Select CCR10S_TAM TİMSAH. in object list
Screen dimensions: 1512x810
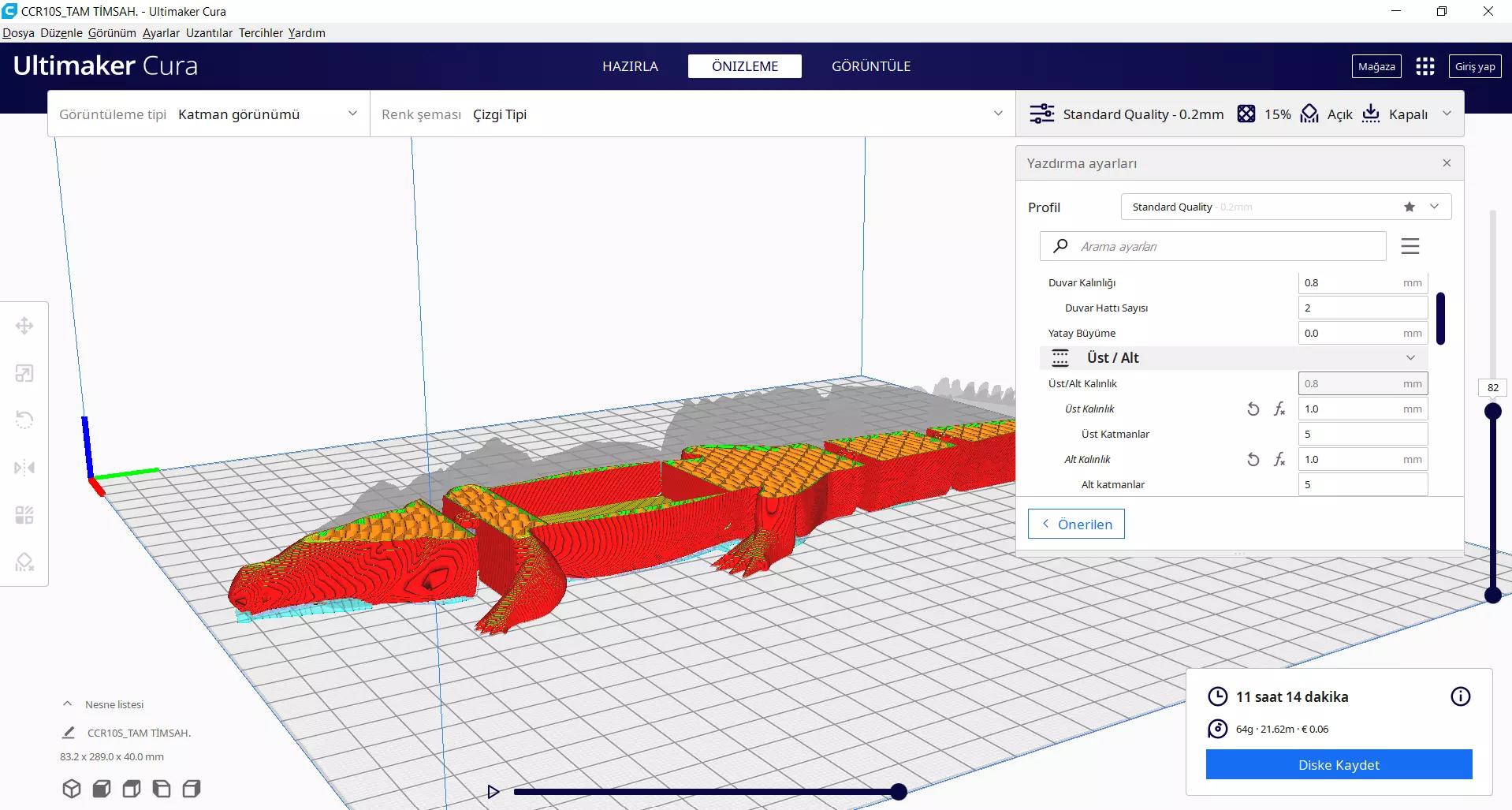[x=139, y=733]
